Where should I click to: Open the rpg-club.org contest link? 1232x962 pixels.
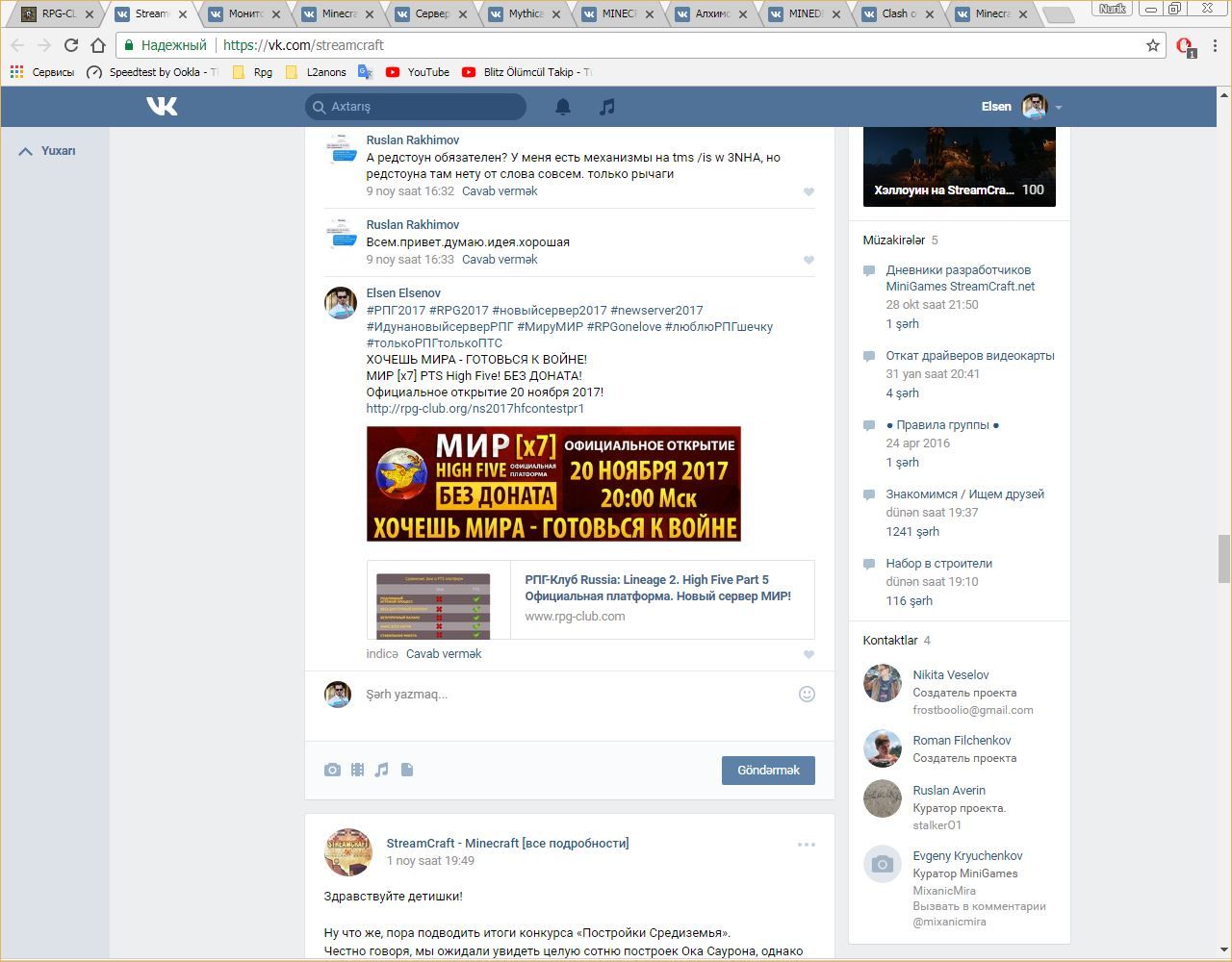click(475, 409)
